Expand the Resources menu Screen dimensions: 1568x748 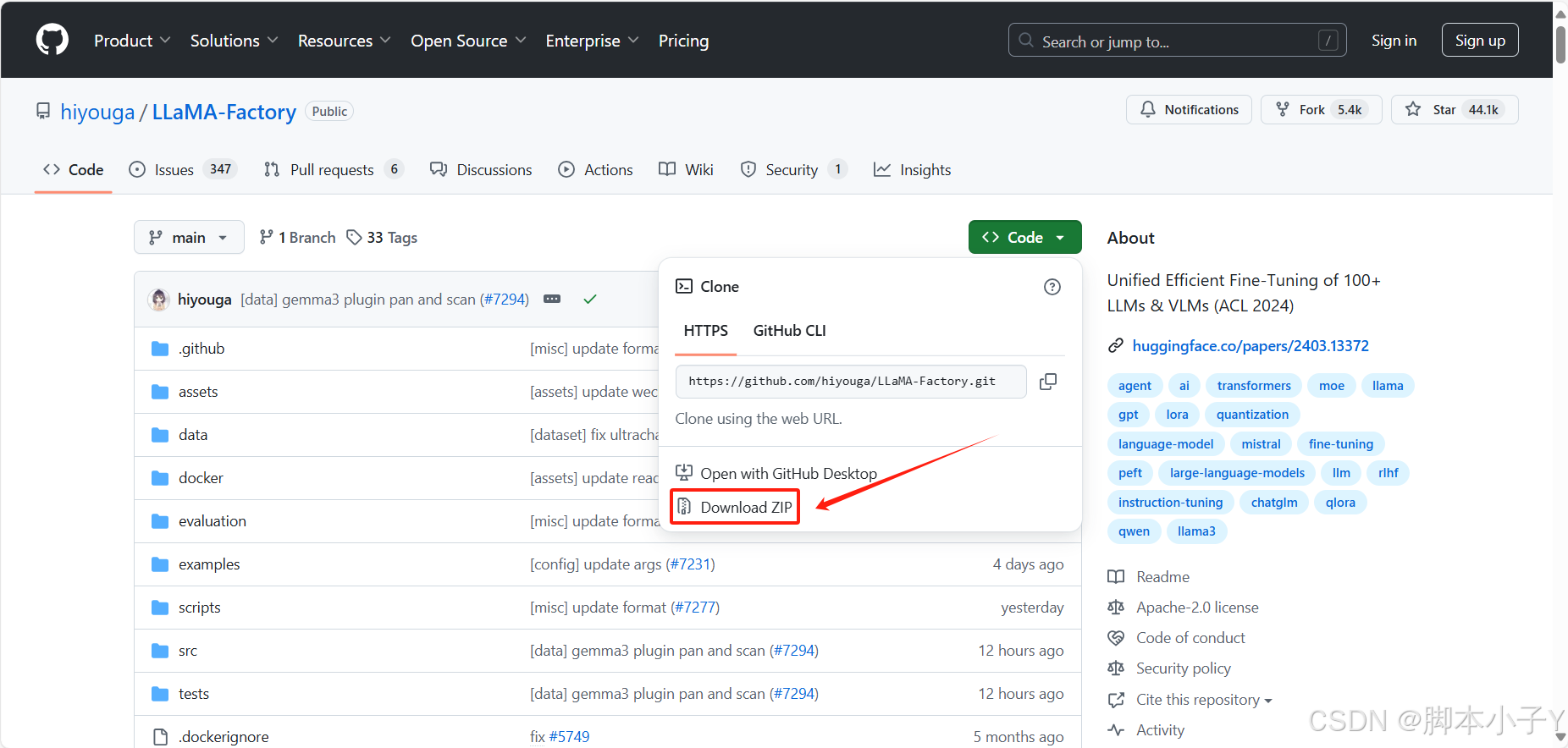click(x=345, y=41)
